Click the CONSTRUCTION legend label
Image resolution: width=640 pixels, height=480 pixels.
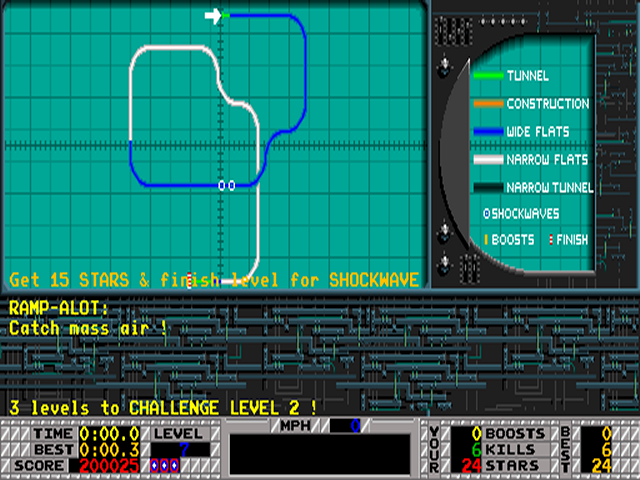548,104
